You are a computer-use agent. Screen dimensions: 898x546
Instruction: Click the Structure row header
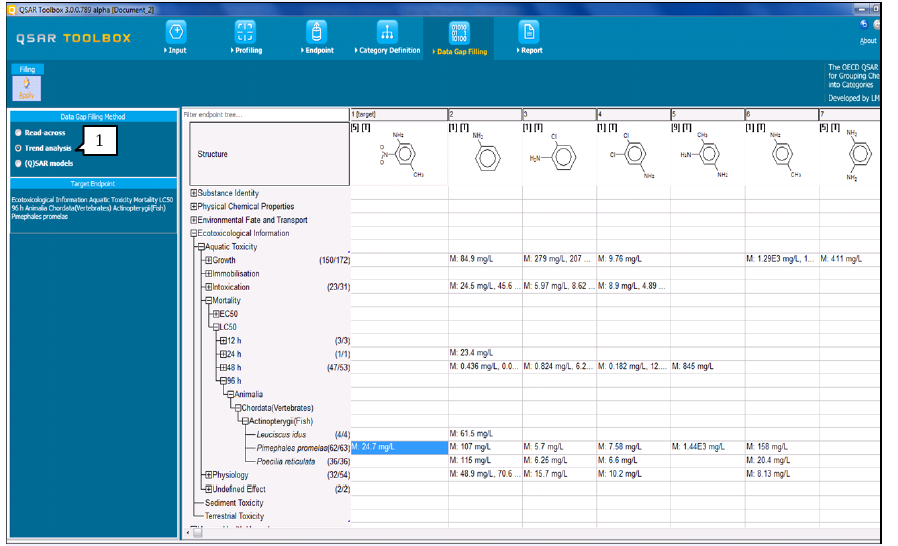tap(269, 154)
